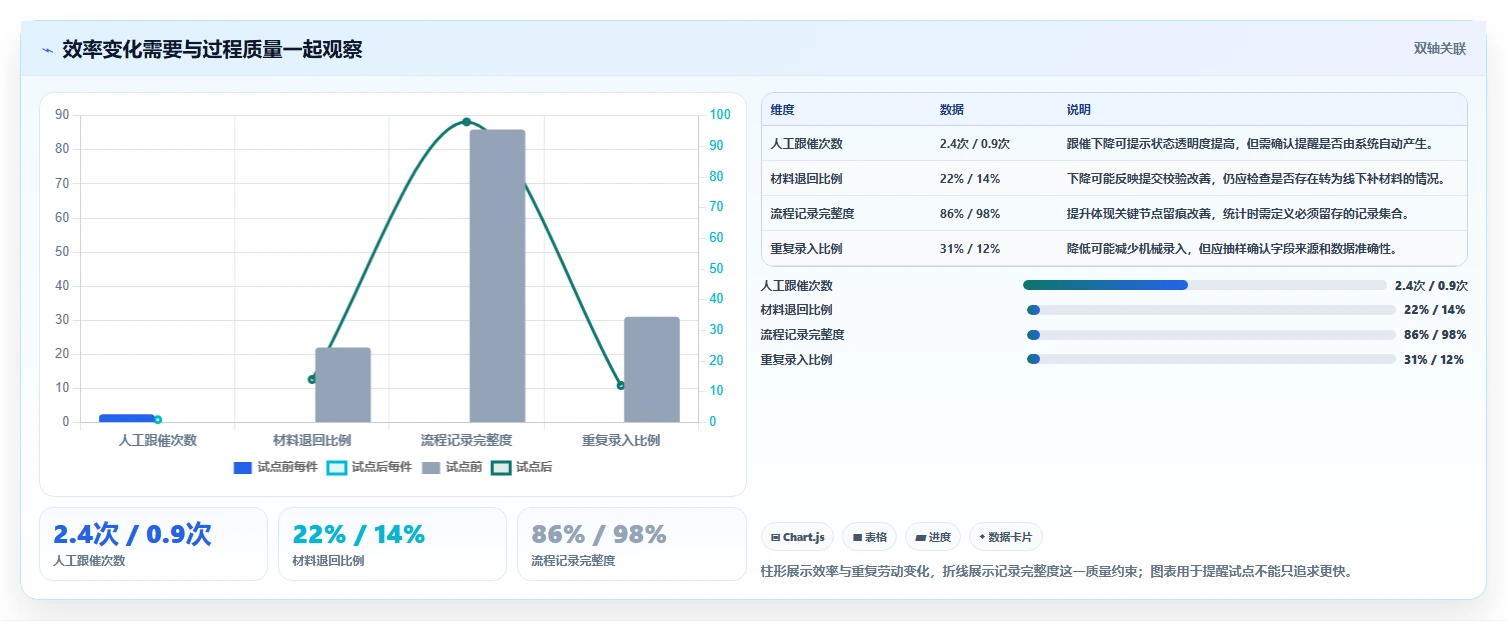Click description starting with 提升体现关键节点
Image resolution: width=1507 pixels, height=621 pixels.
1239,214
